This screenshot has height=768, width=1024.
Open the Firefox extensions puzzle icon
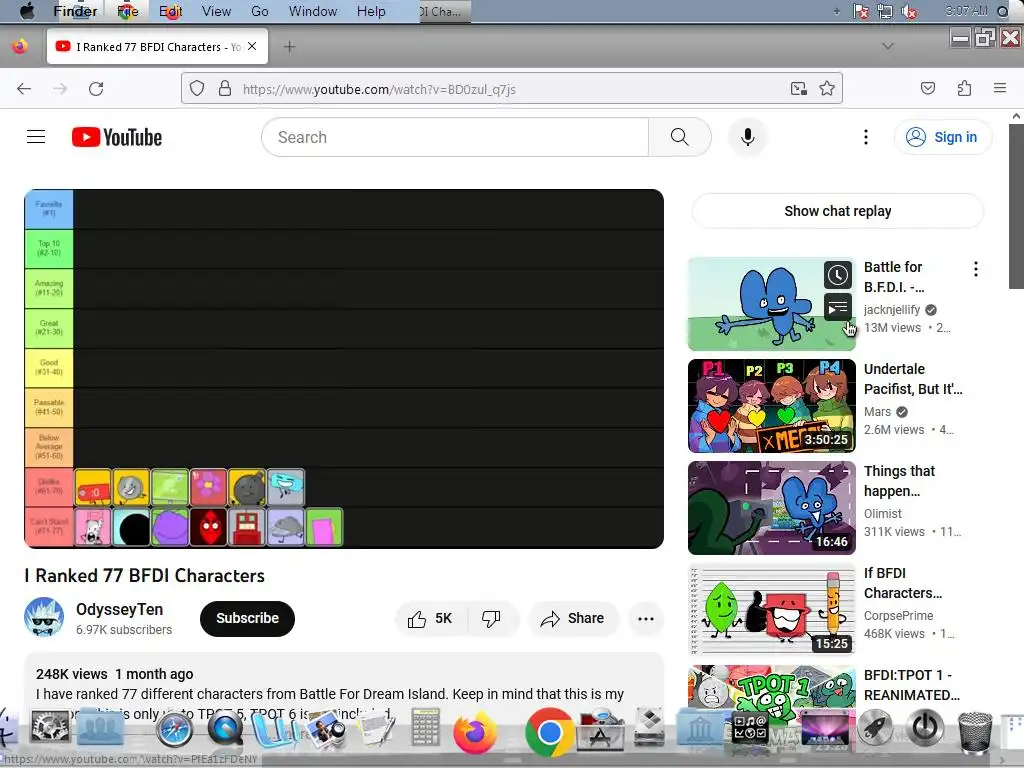click(x=964, y=88)
